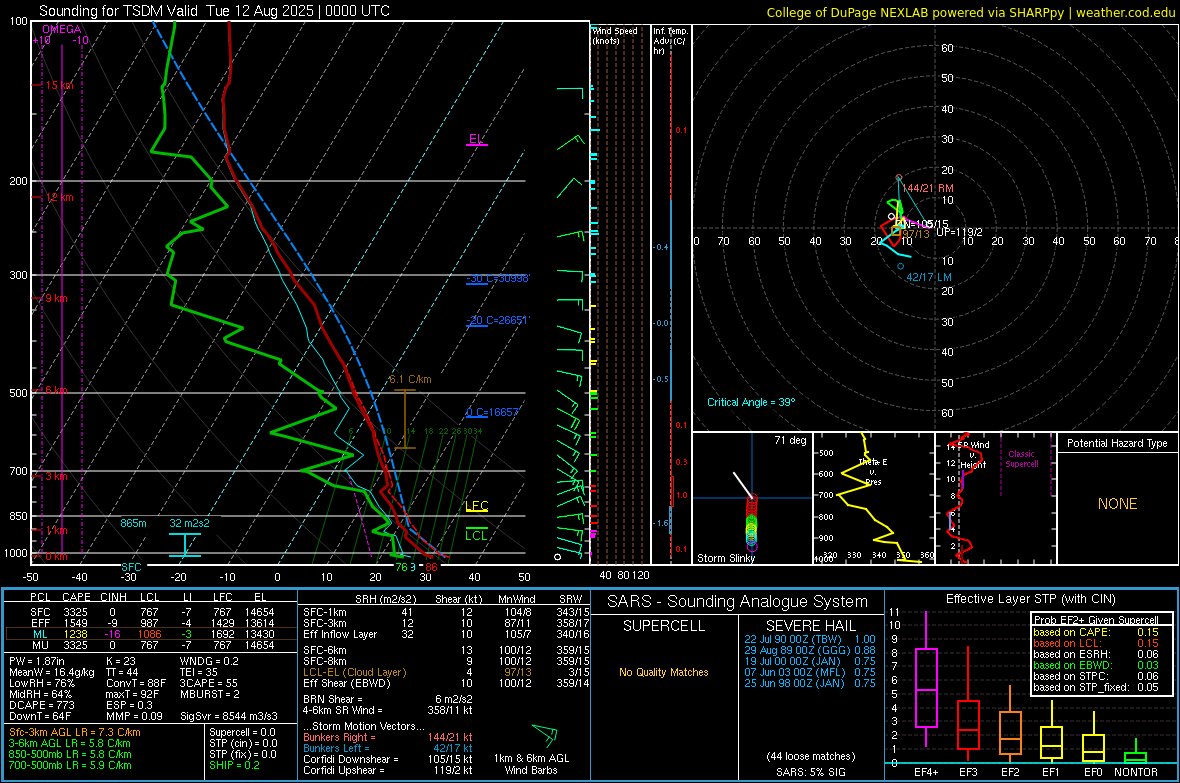Click the MU parcel row label
Screen dimensions: 1180x783
[x=40, y=645]
